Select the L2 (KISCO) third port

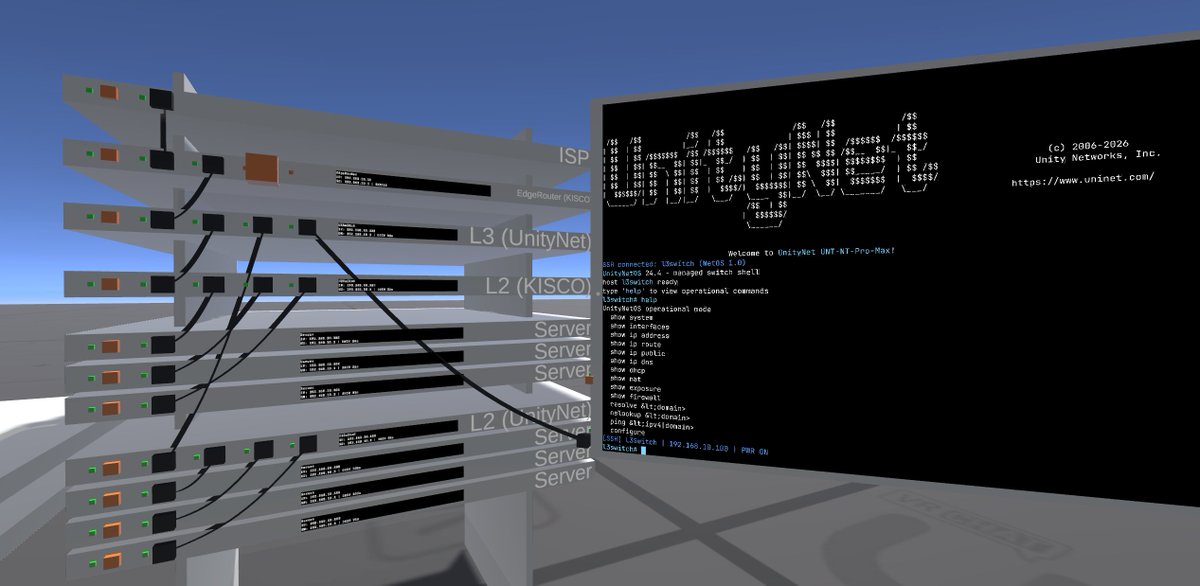[263, 285]
